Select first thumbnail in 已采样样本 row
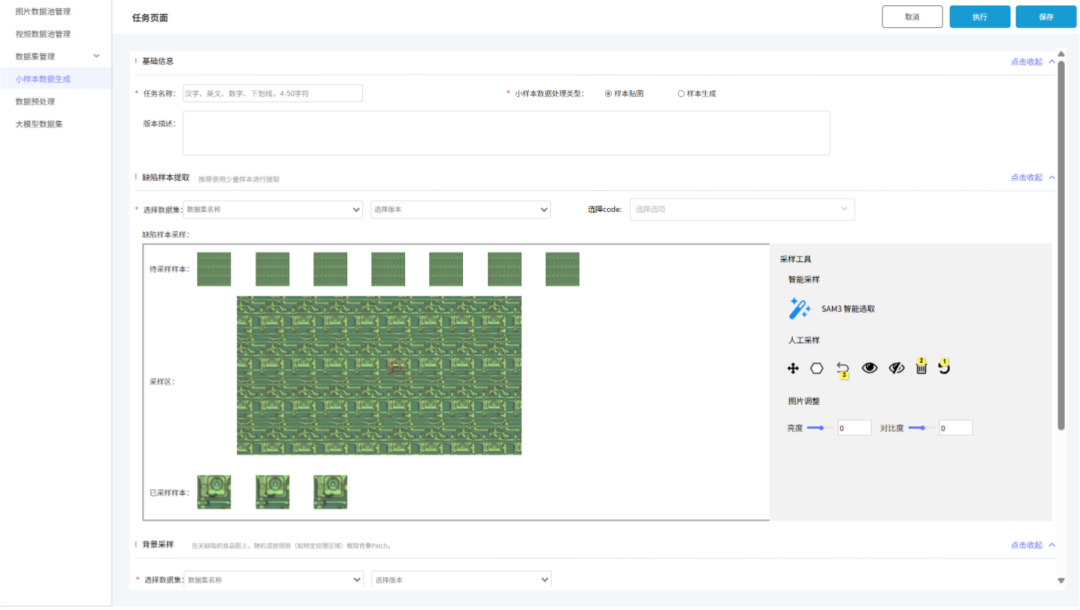The width and height of the screenshot is (1080, 610). pyautogui.click(x=214, y=492)
